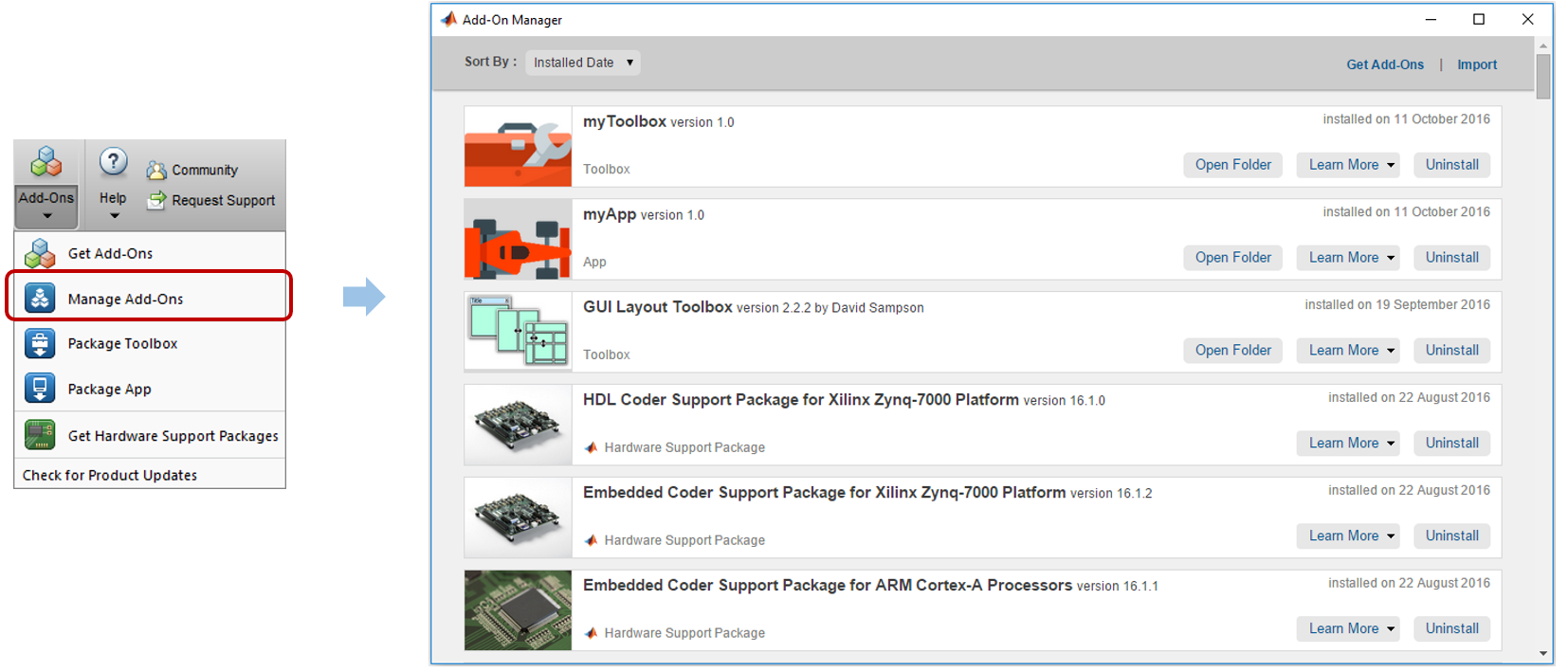The image size is (1568, 672).
Task: Click the Get Add-Ons cubes icon
Action: tap(40, 254)
